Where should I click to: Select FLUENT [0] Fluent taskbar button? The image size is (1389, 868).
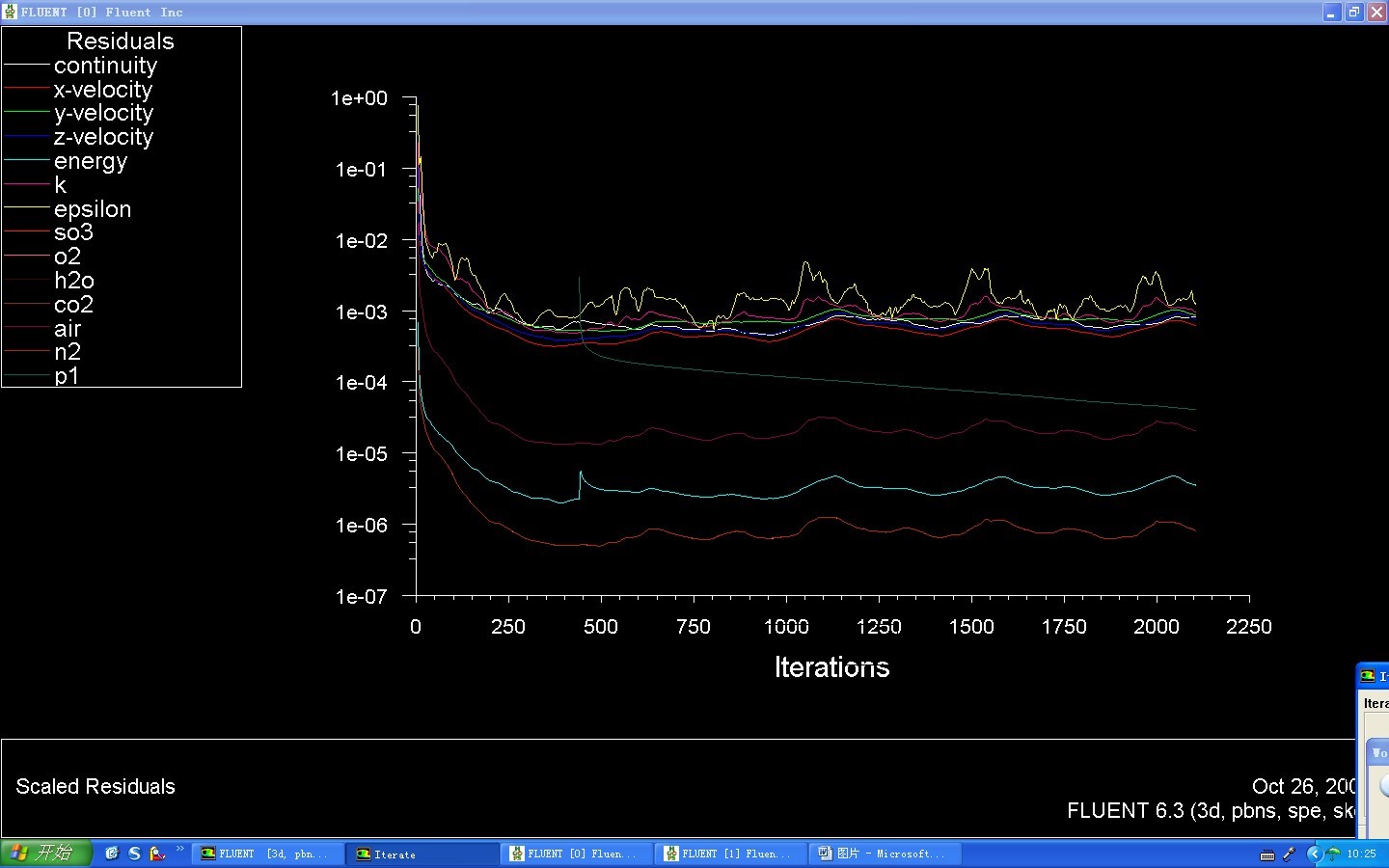pos(576,854)
